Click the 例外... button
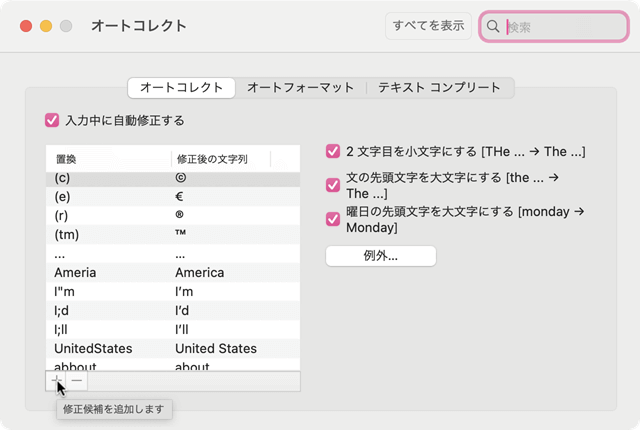This screenshot has width=640, height=430. tap(381, 256)
